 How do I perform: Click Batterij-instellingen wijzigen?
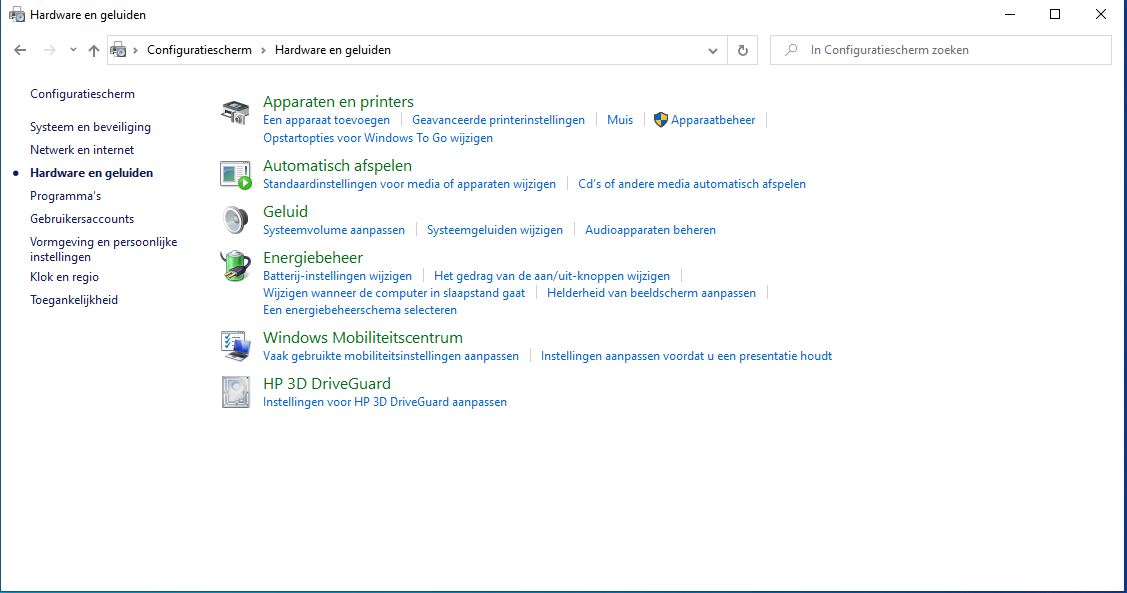[338, 276]
